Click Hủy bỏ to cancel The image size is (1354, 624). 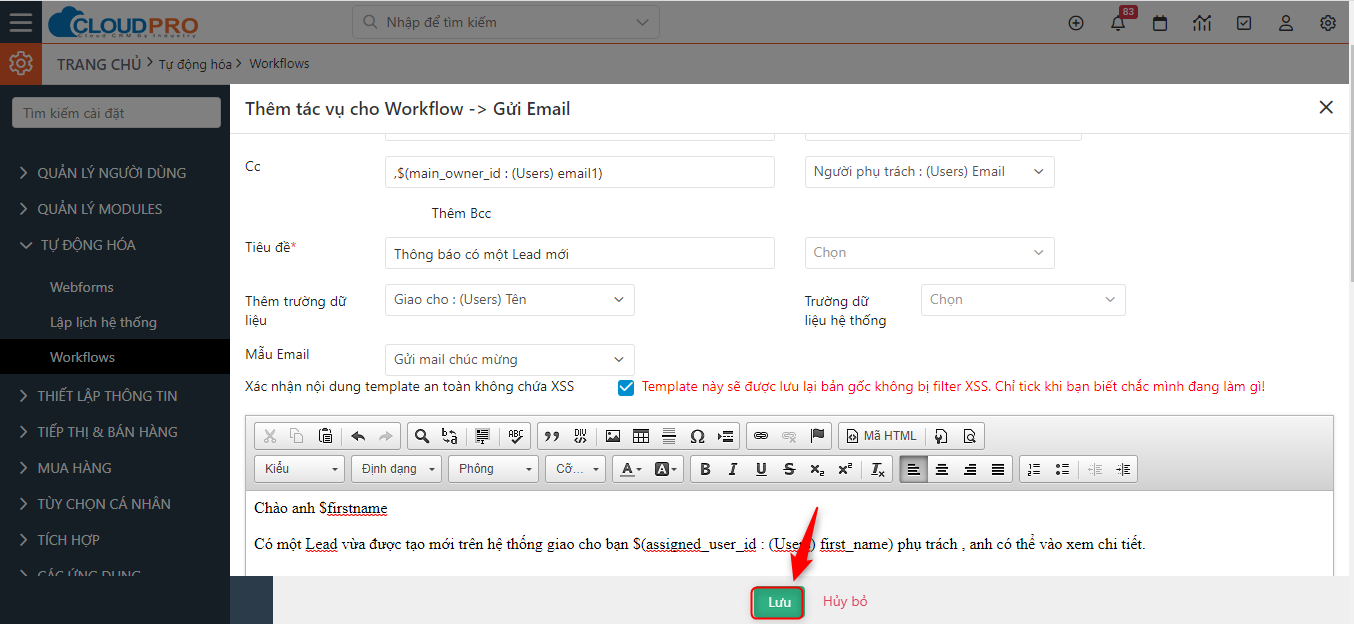[x=845, y=602]
